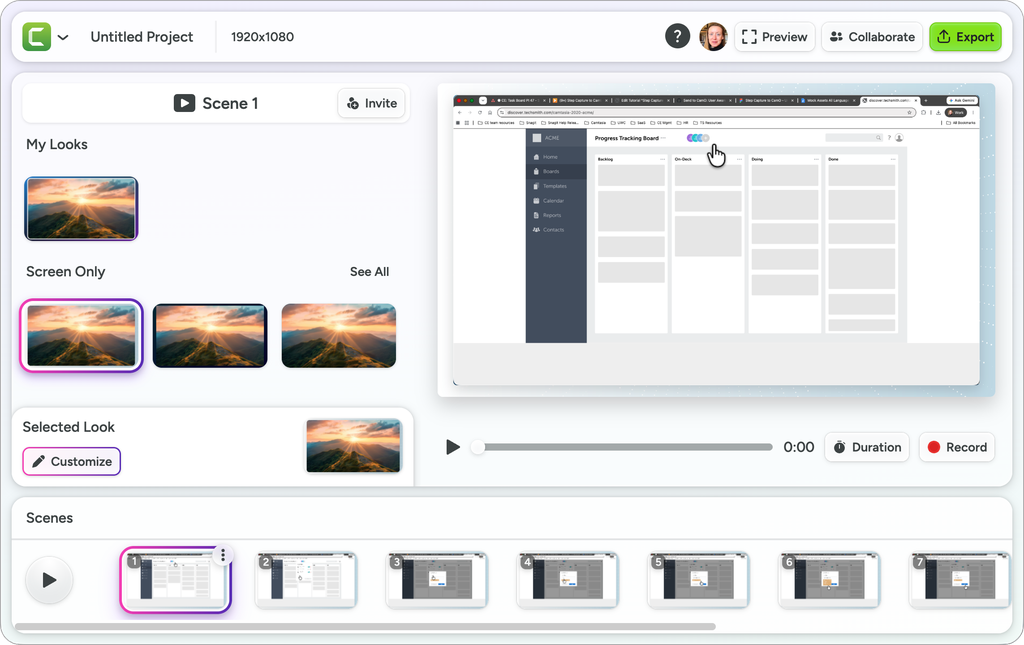Select scene 2 thumbnail
This screenshot has width=1024, height=645.
[x=306, y=580]
